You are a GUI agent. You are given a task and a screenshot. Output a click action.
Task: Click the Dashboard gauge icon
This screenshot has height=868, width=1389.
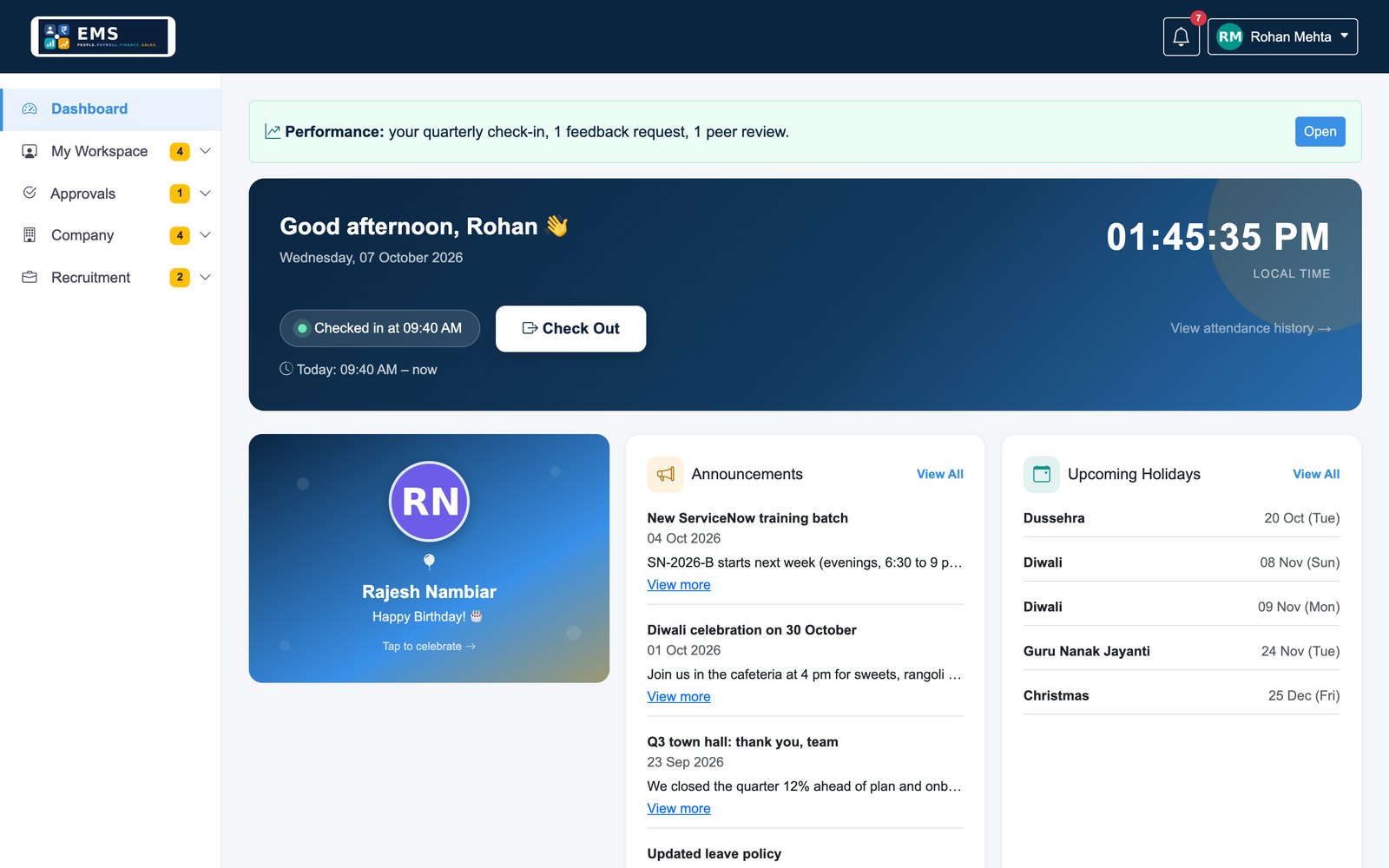(x=30, y=108)
